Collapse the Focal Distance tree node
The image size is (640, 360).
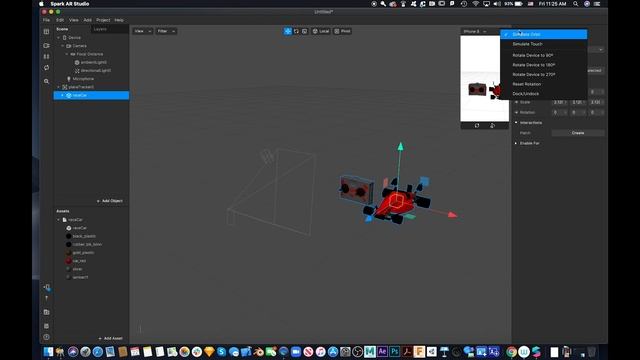pyautogui.click(x=67, y=54)
